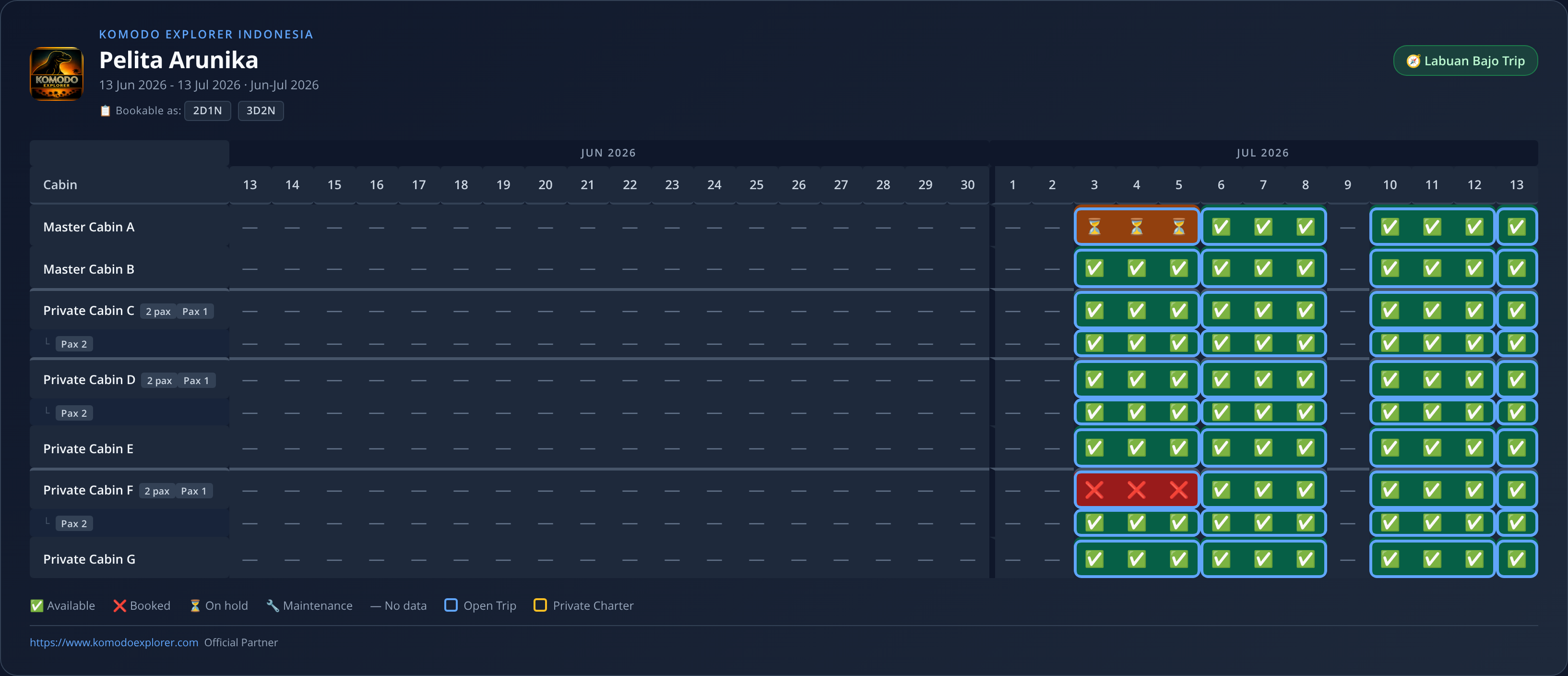Click Private Cabin C Pax 1 check on Jul 11
Viewport: 1568px width, 676px height.
1432,311
